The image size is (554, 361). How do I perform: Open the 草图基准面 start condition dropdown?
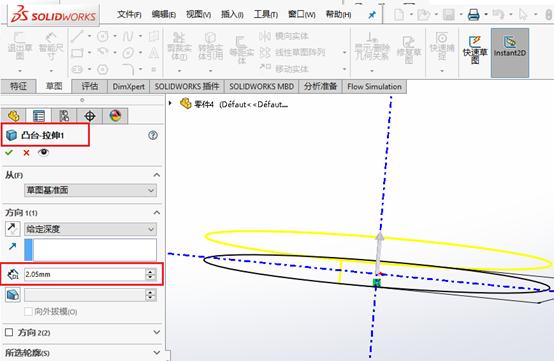coord(90,190)
